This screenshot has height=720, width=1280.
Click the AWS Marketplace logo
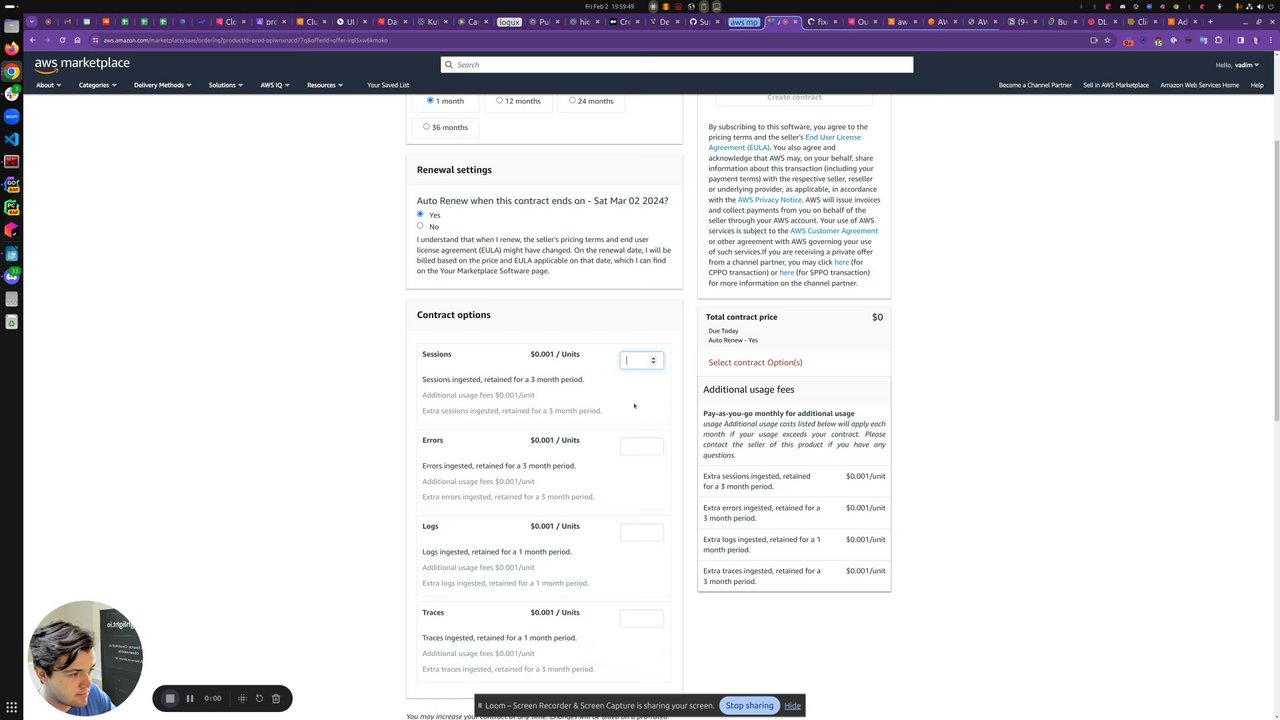(82, 64)
